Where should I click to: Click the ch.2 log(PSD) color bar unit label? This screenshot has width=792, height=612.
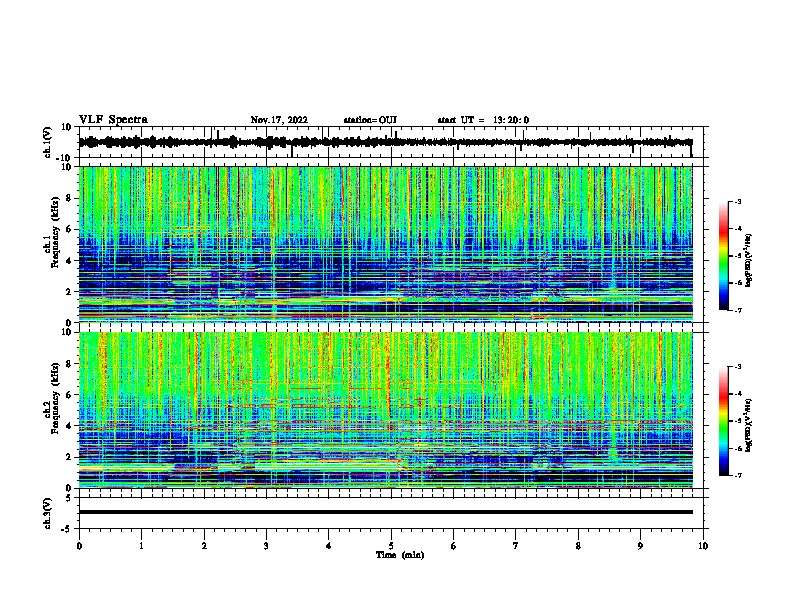tap(749, 425)
